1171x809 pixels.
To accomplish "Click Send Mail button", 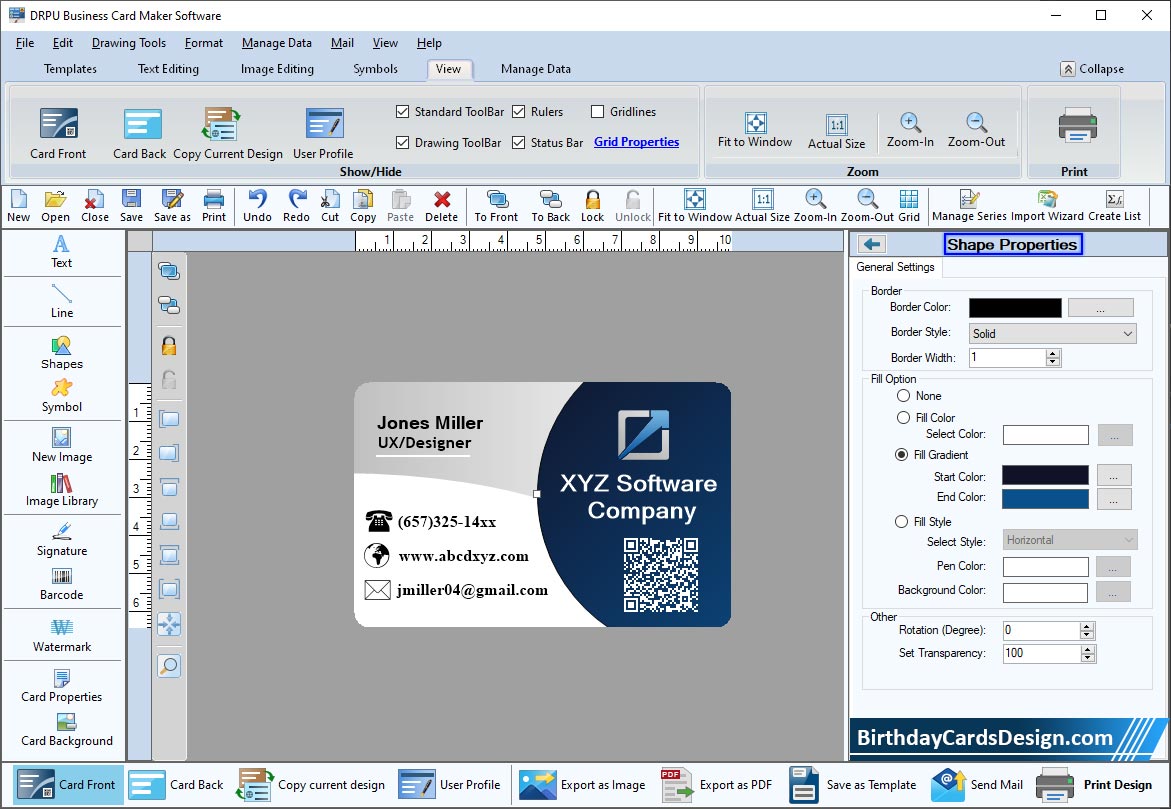I will (977, 784).
